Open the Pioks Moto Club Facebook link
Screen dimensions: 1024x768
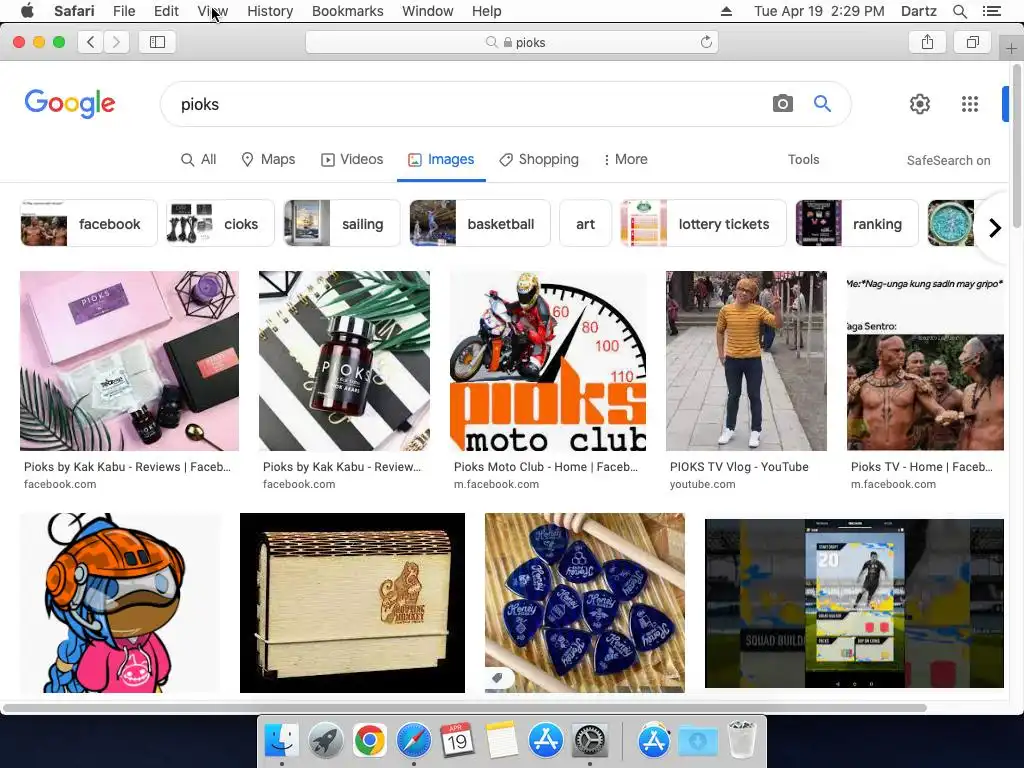[546, 467]
